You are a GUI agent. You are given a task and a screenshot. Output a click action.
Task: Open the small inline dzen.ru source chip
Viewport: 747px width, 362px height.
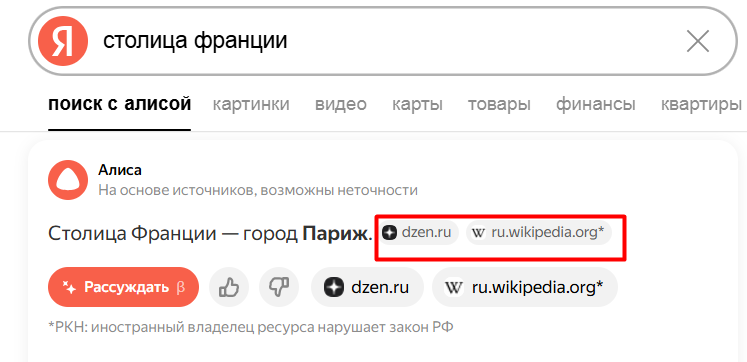tap(419, 233)
